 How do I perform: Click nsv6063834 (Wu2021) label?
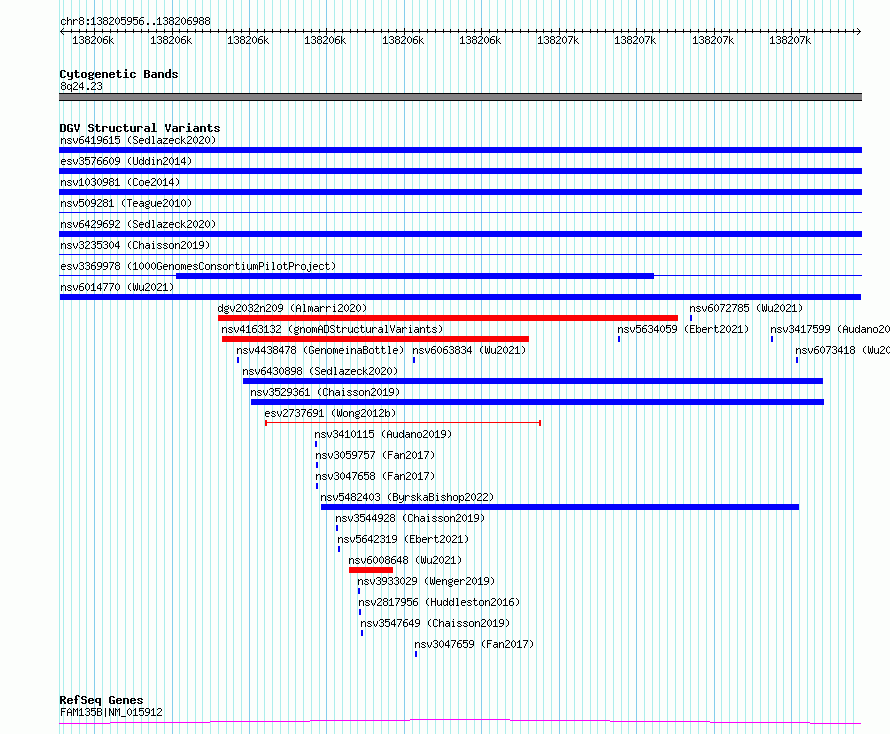[469, 350]
